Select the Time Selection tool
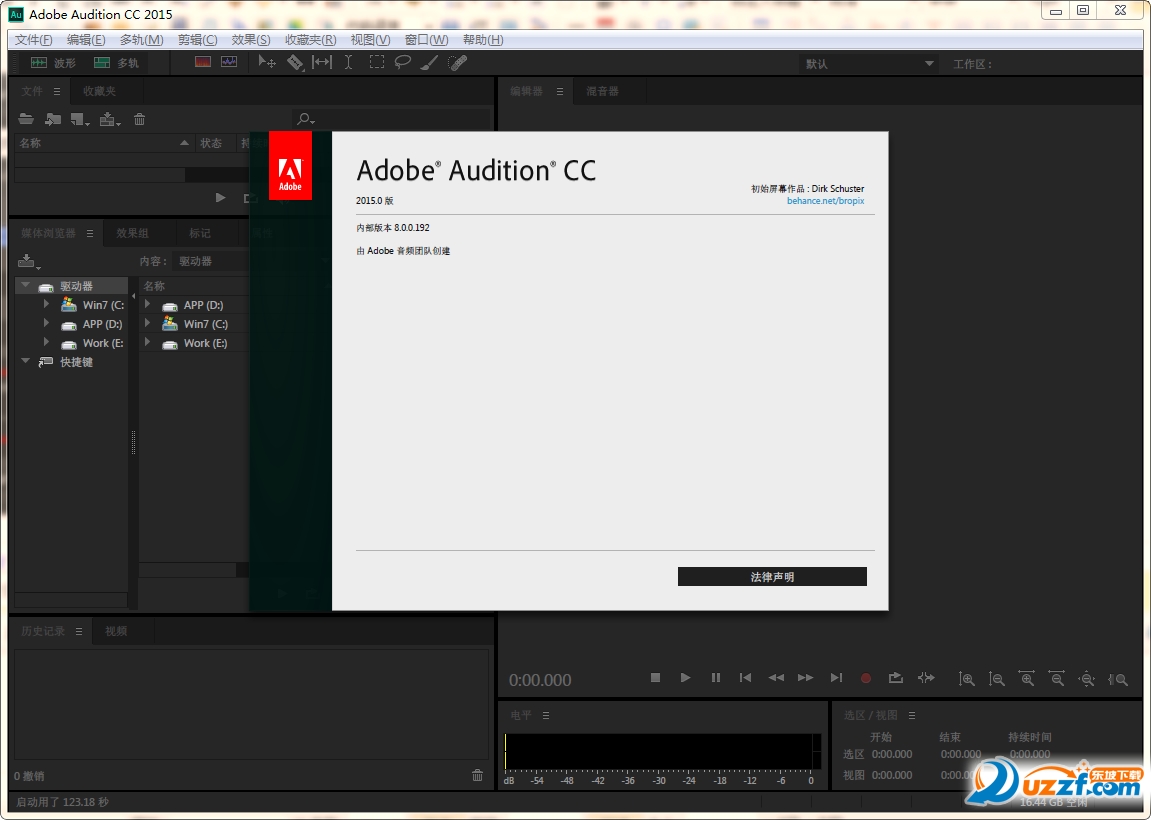This screenshot has width=1151, height=820. pos(349,62)
